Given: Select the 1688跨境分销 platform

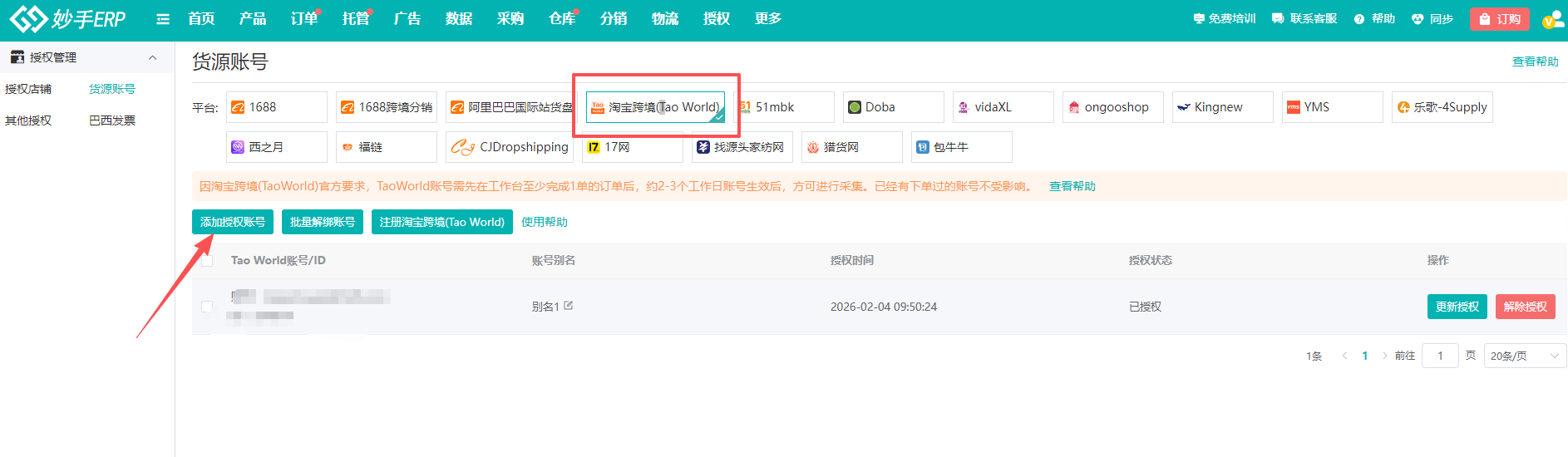Looking at the screenshot, I should 387,107.
